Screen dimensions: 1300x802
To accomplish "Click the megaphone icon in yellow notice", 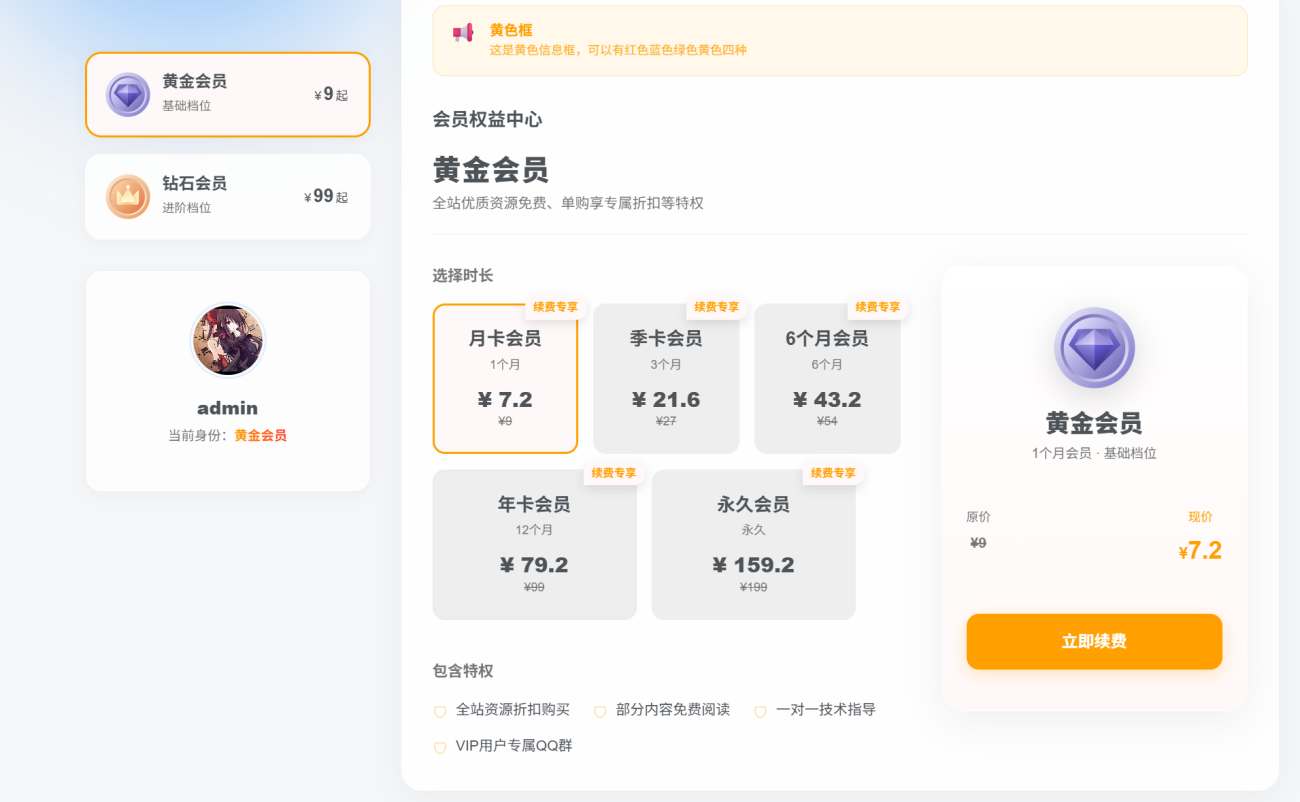I will pos(462,33).
